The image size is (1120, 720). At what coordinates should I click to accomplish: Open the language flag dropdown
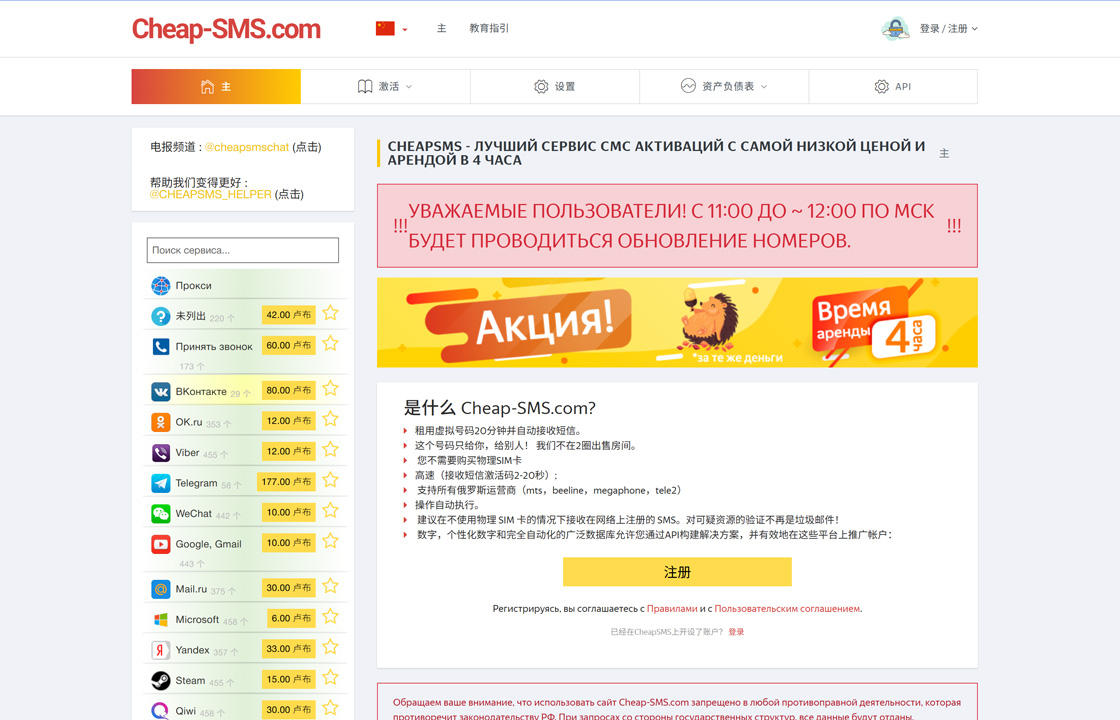coord(391,29)
